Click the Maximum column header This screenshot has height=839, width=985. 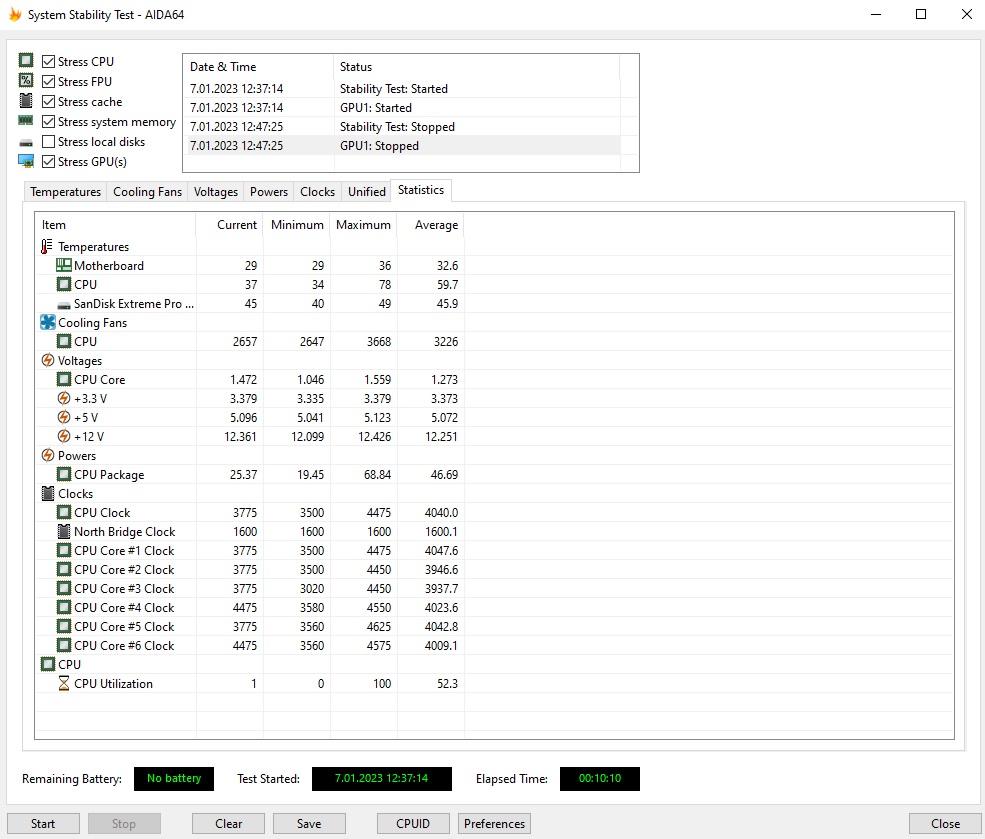tap(363, 225)
